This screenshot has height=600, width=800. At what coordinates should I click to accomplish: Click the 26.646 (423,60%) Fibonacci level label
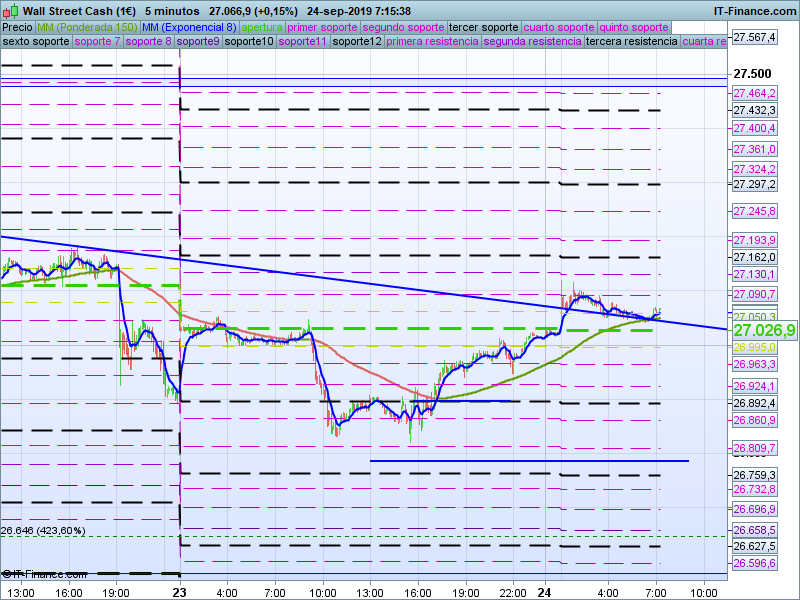click(x=44, y=530)
